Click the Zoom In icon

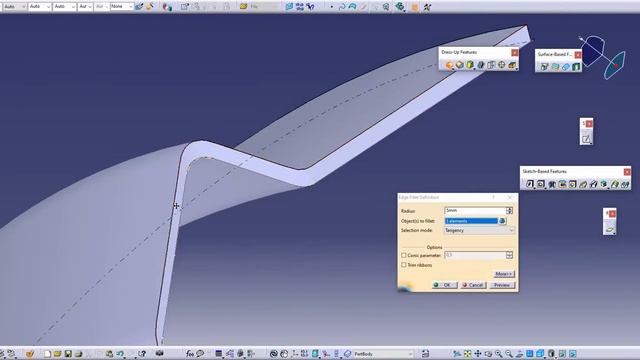(x=498, y=353)
